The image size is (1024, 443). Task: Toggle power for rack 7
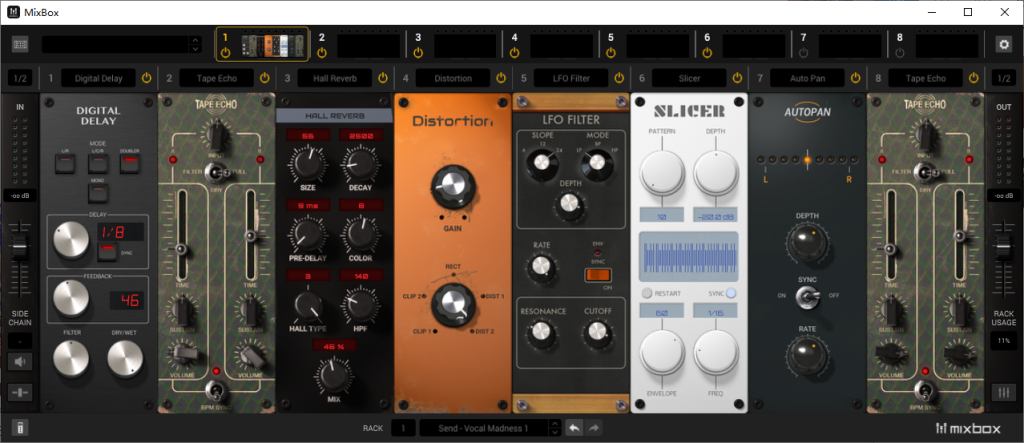803,52
